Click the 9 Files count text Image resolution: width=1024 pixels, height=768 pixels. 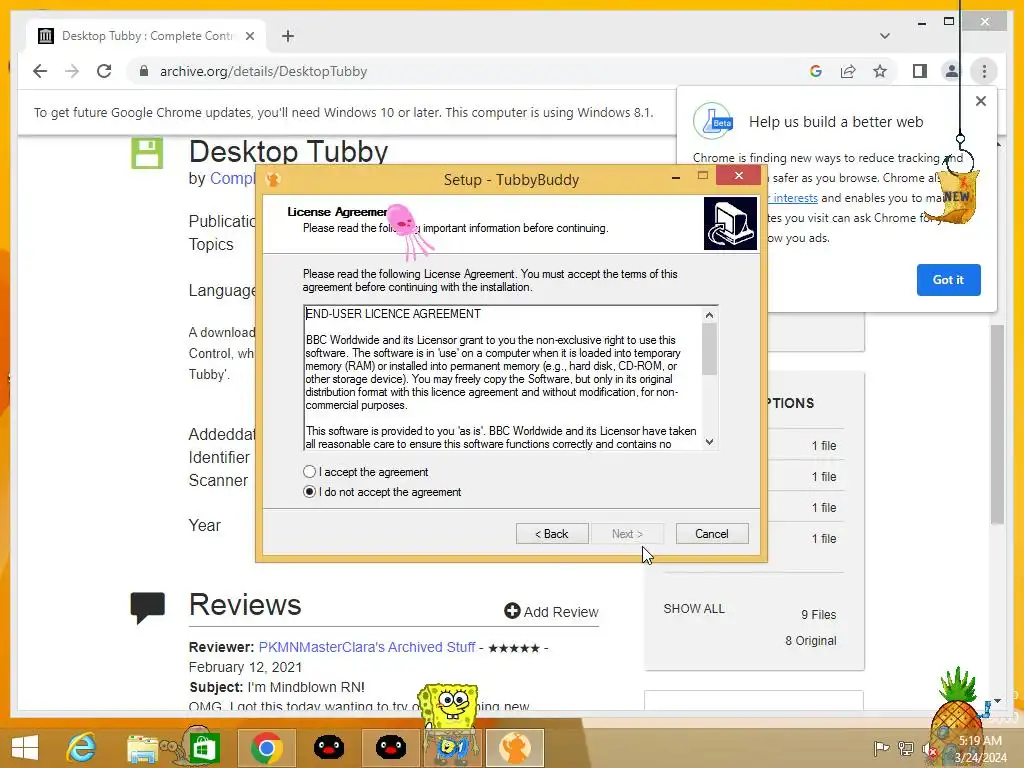point(818,615)
